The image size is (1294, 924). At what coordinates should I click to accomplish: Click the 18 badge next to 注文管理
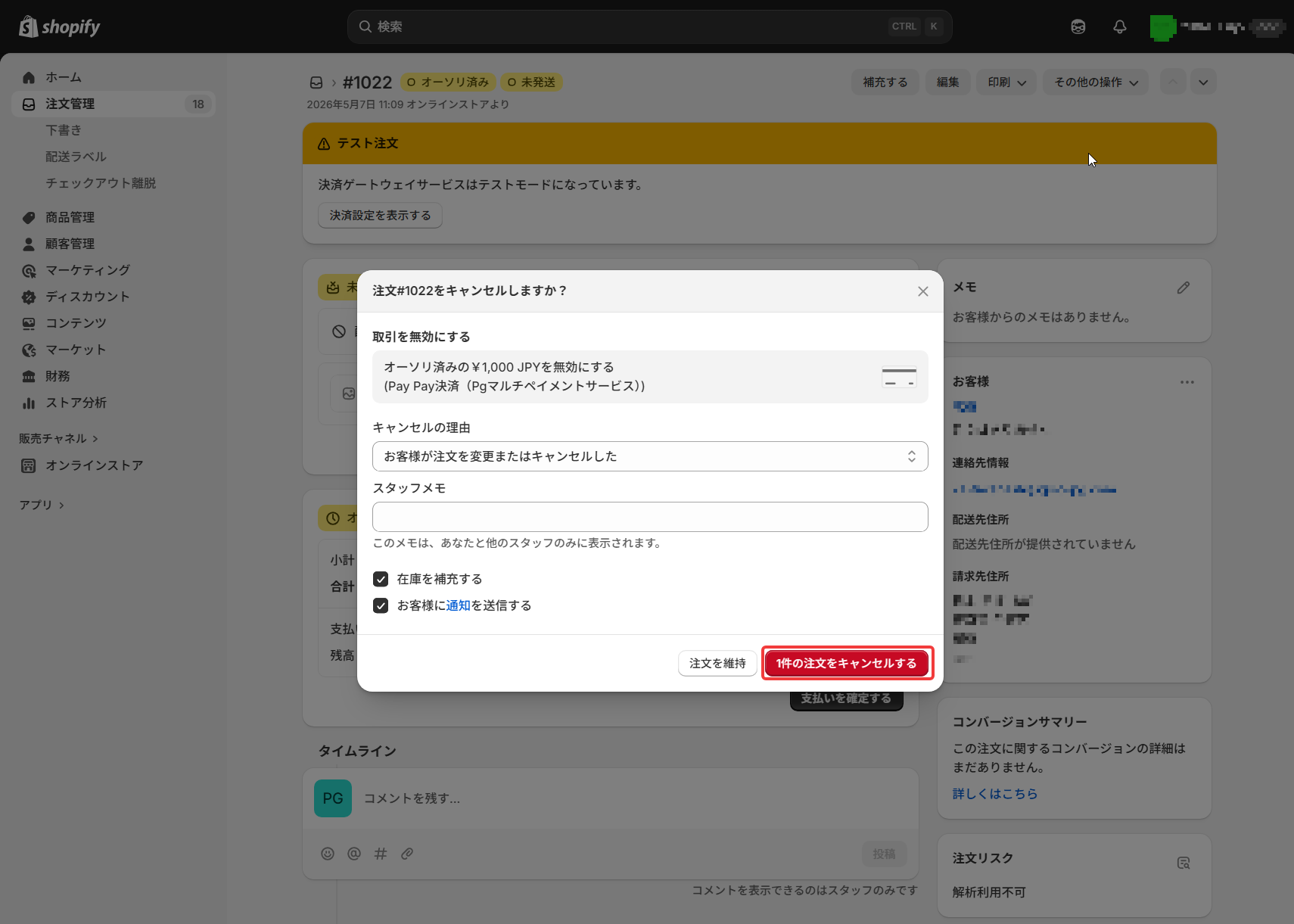click(x=198, y=104)
